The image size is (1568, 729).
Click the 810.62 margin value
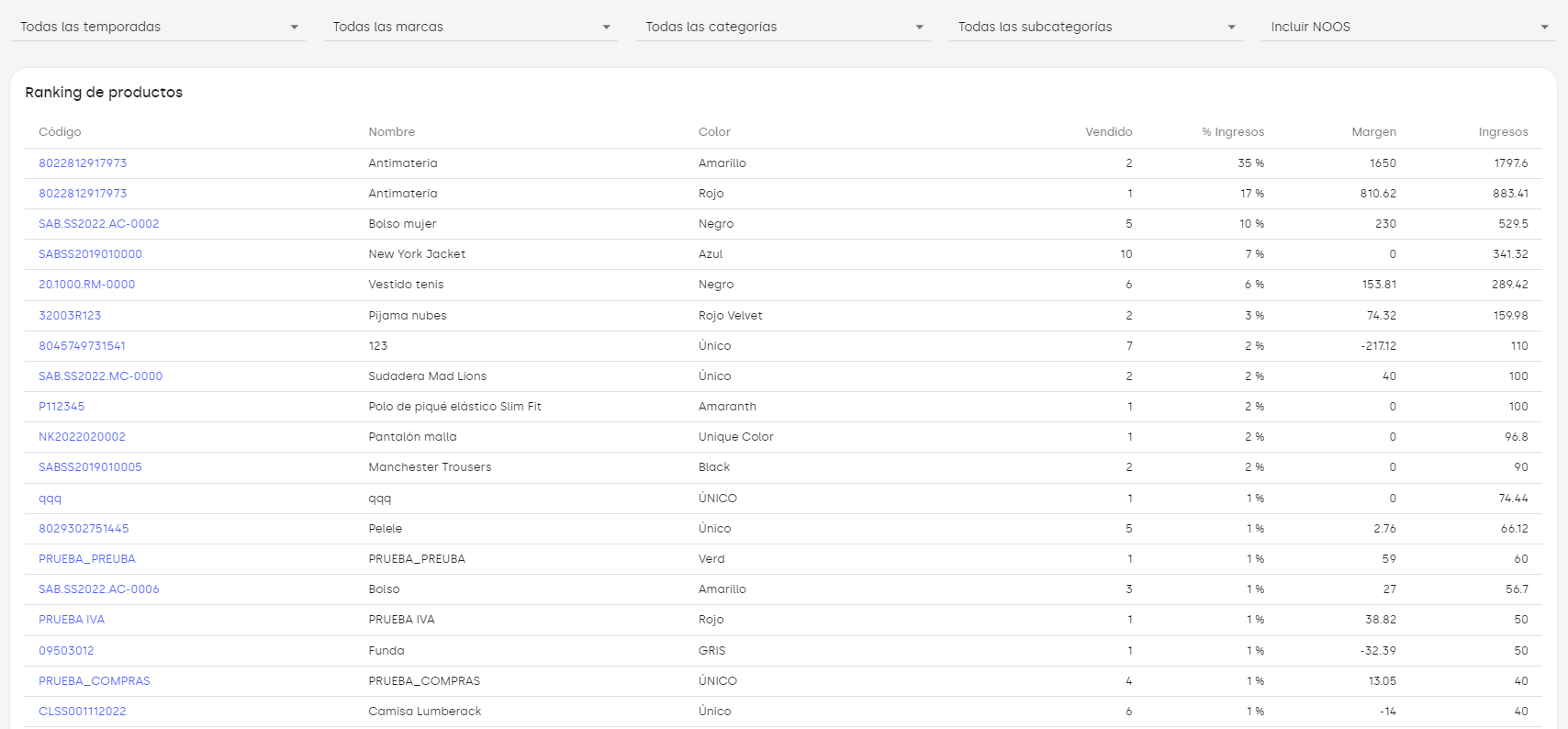click(x=1378, y=193)
